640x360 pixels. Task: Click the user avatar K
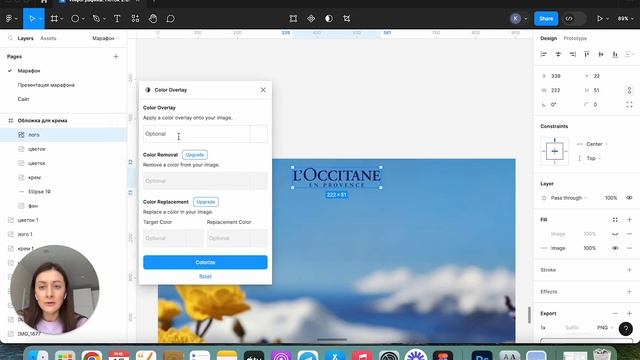click(x=516, y=18)
